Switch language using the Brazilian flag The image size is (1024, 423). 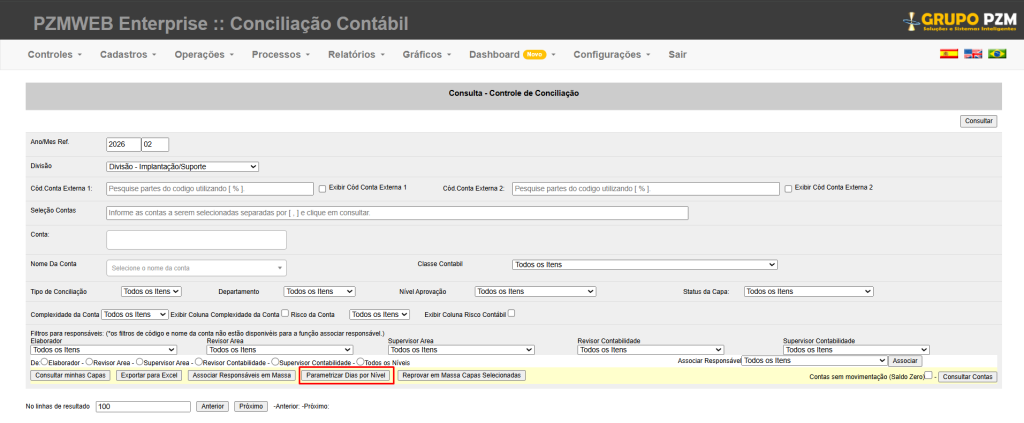coord(996,54)
